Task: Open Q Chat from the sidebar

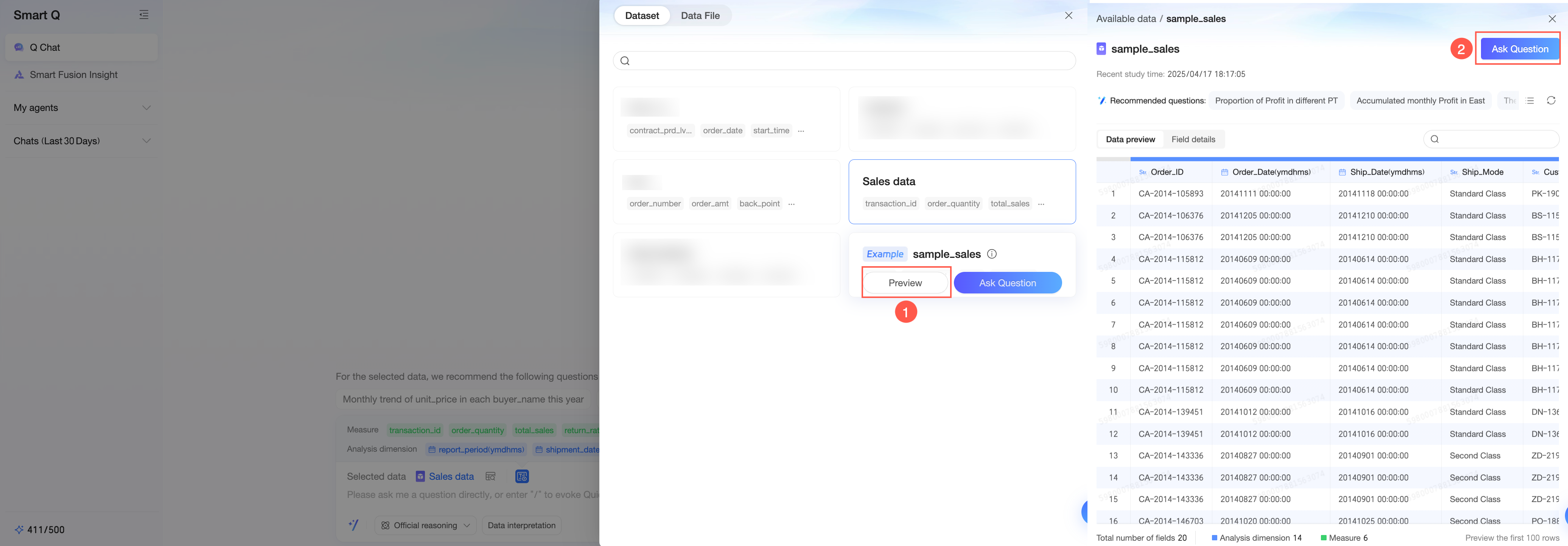Action: pyautogui.click(x=45, y=48)
